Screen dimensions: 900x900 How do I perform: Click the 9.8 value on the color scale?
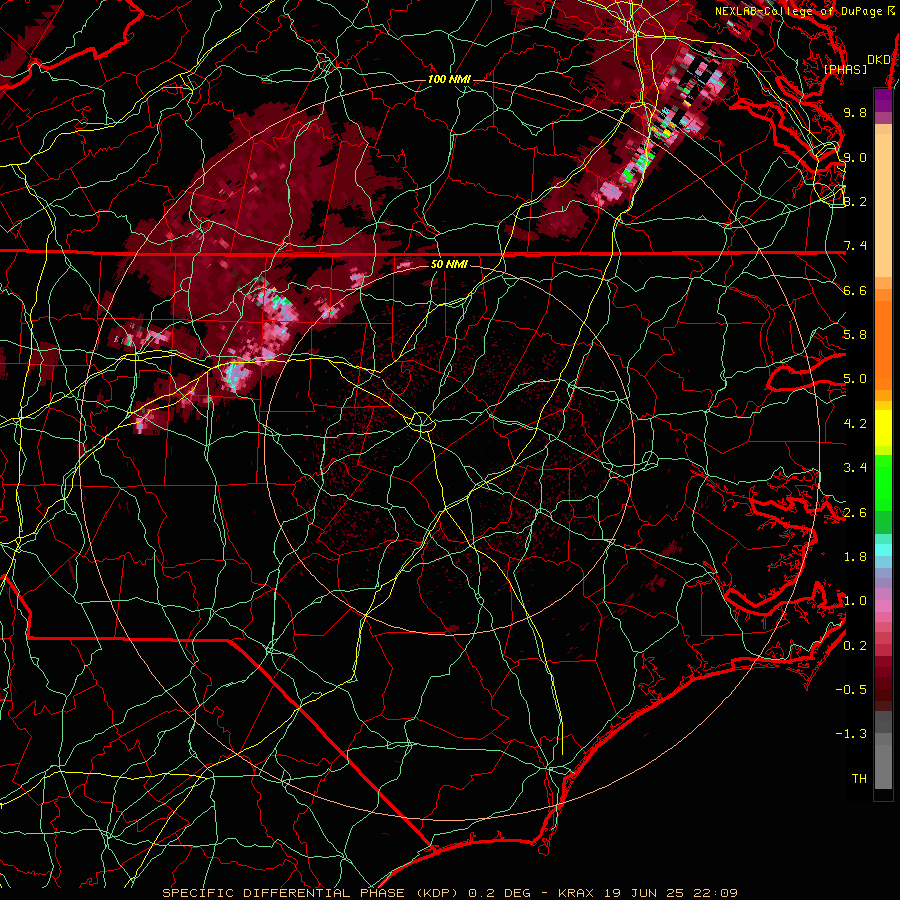point(855,112)
